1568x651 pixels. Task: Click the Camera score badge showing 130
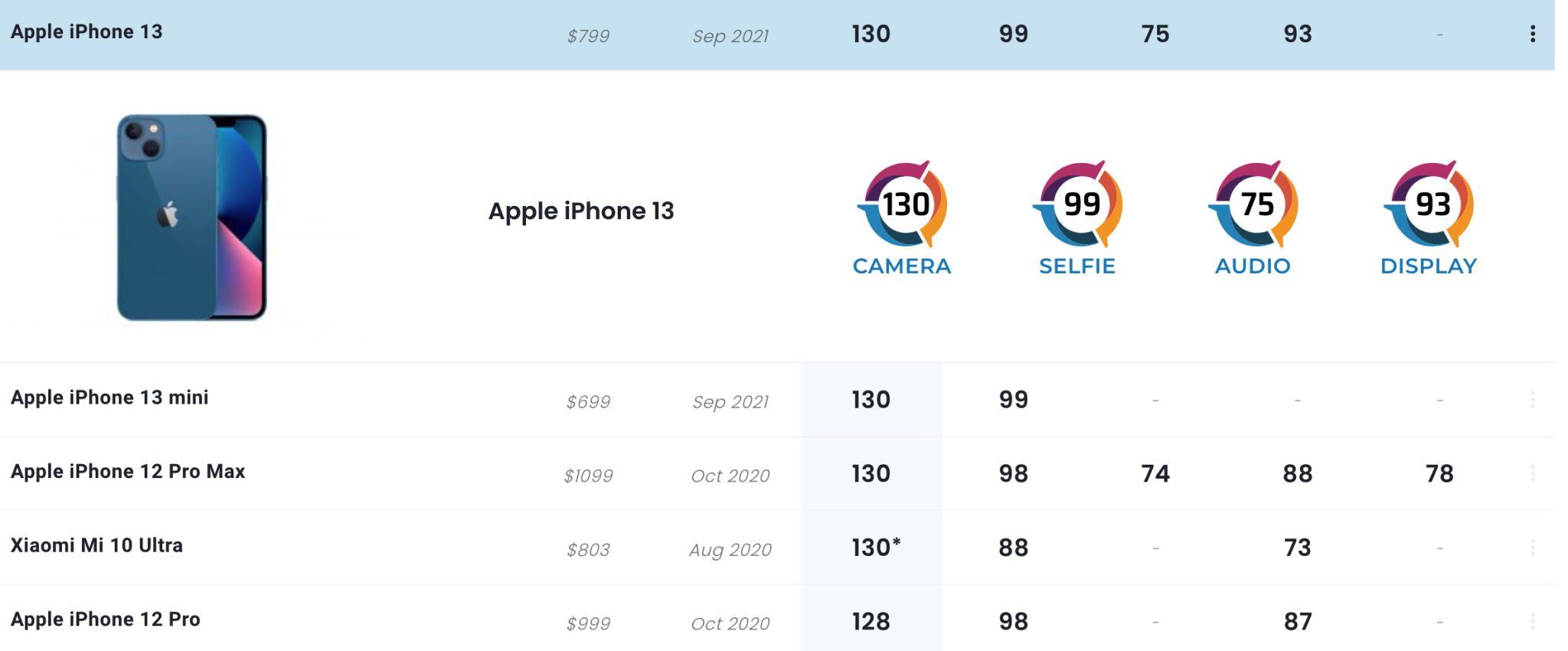pos(905,204)
